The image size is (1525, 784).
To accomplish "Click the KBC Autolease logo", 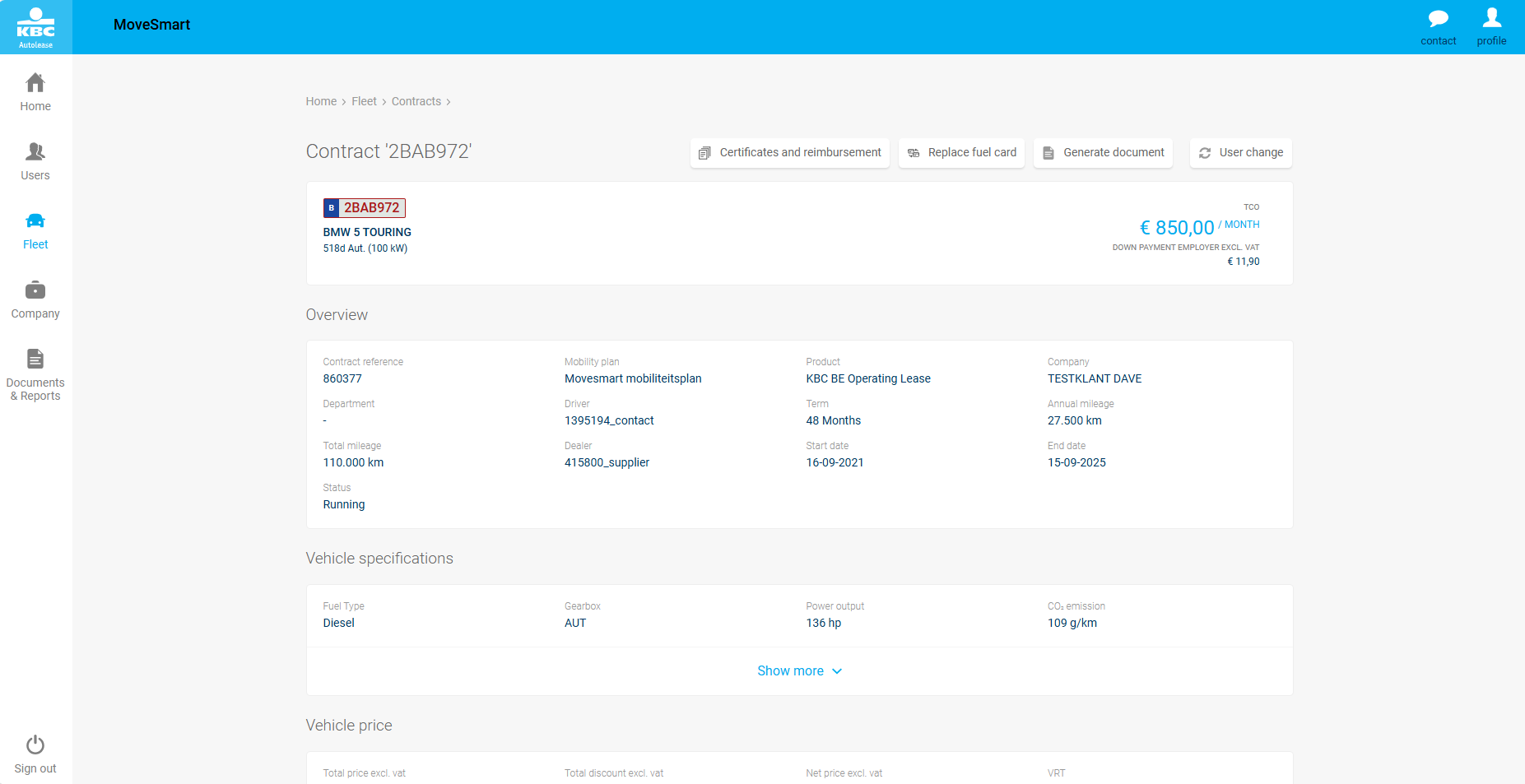I will click(35, 27).
